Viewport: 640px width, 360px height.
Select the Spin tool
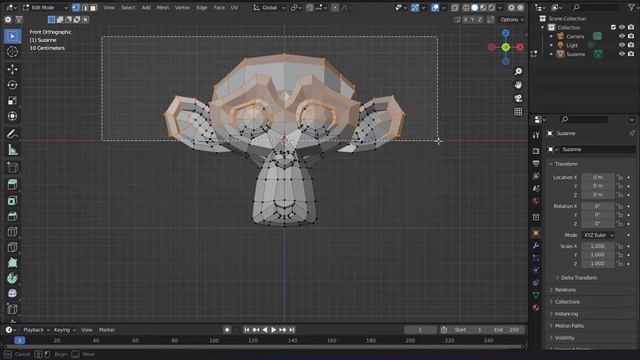point(12,278)
